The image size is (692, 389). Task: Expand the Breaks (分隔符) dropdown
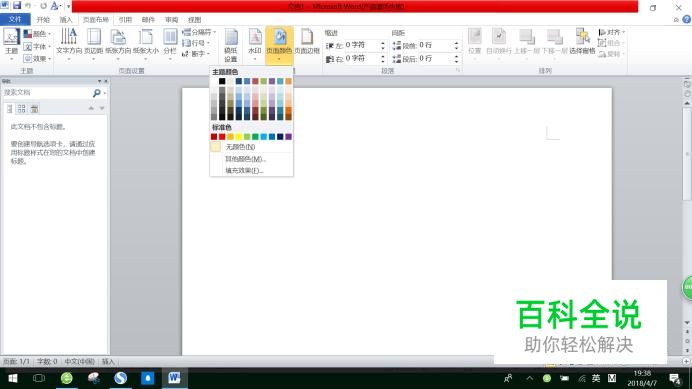(x=199, y=32)
